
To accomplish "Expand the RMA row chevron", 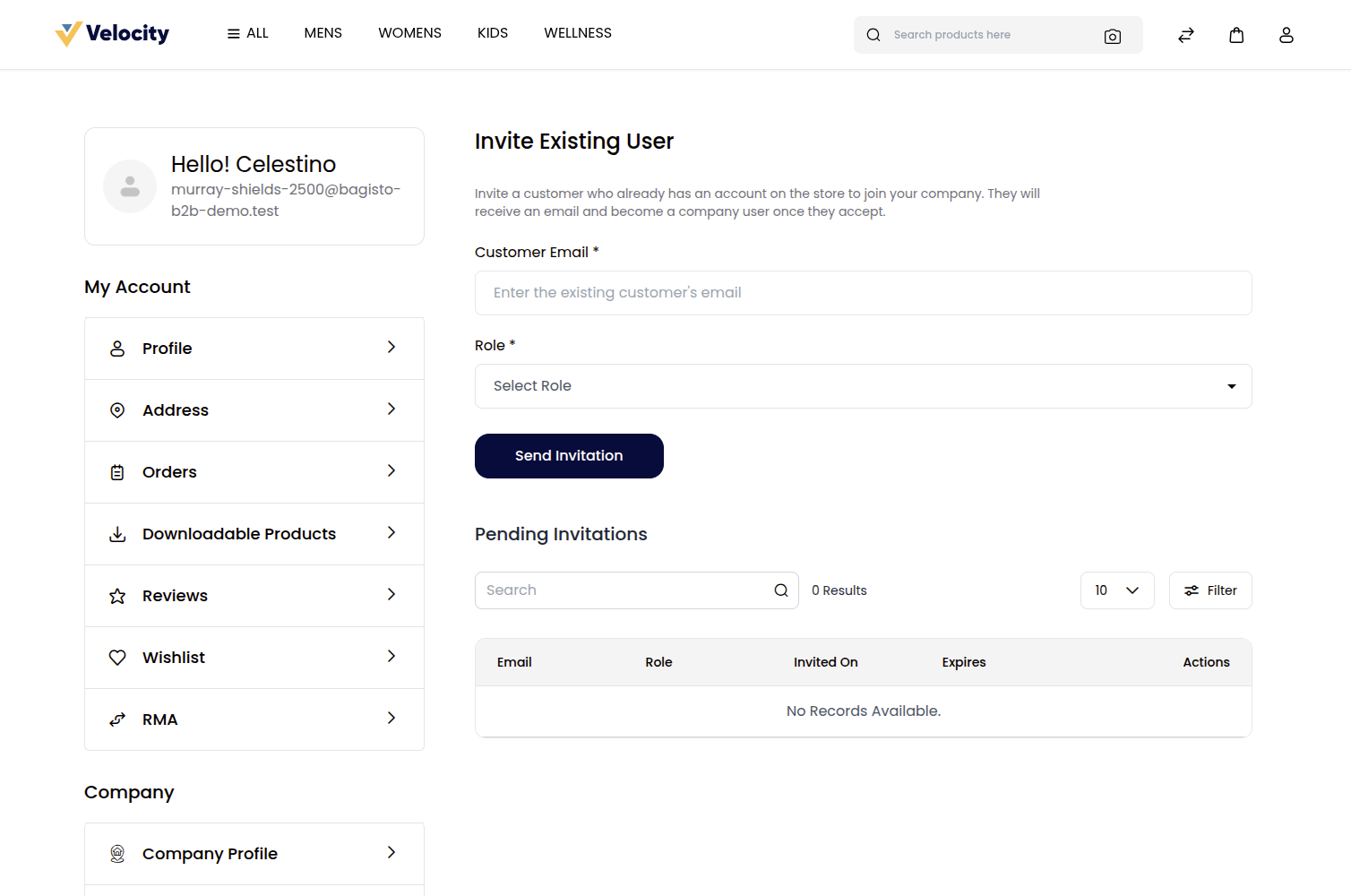I will point(392,719).
